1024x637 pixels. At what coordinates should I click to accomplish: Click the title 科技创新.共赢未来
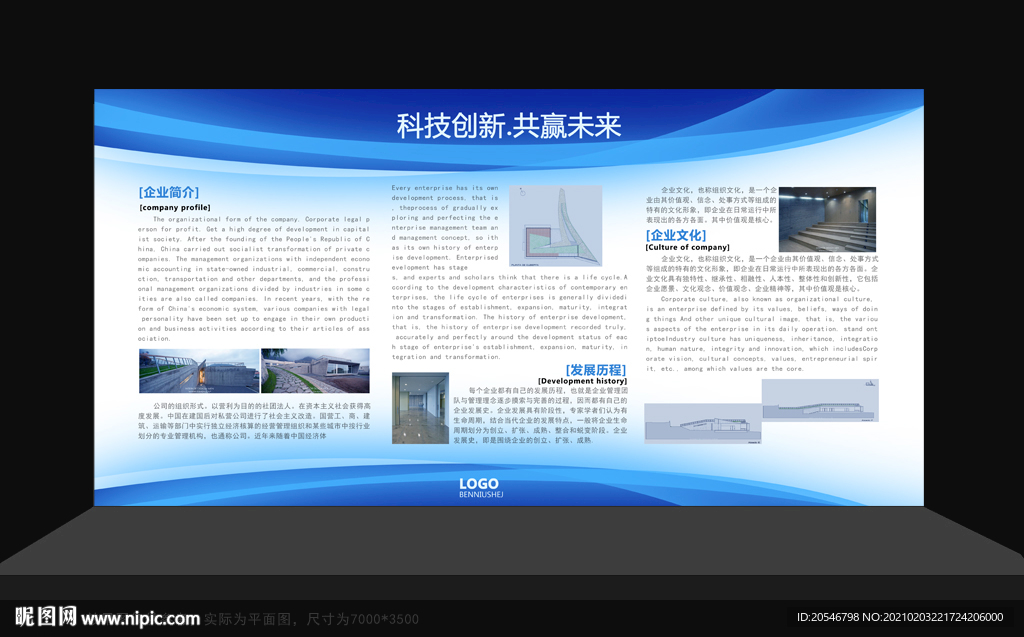click(x=509, y=126)
